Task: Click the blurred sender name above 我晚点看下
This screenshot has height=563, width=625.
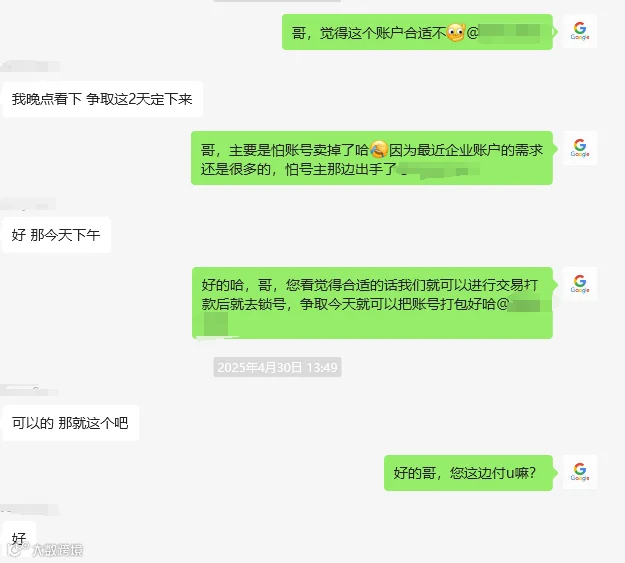Action: click(30, 66)
